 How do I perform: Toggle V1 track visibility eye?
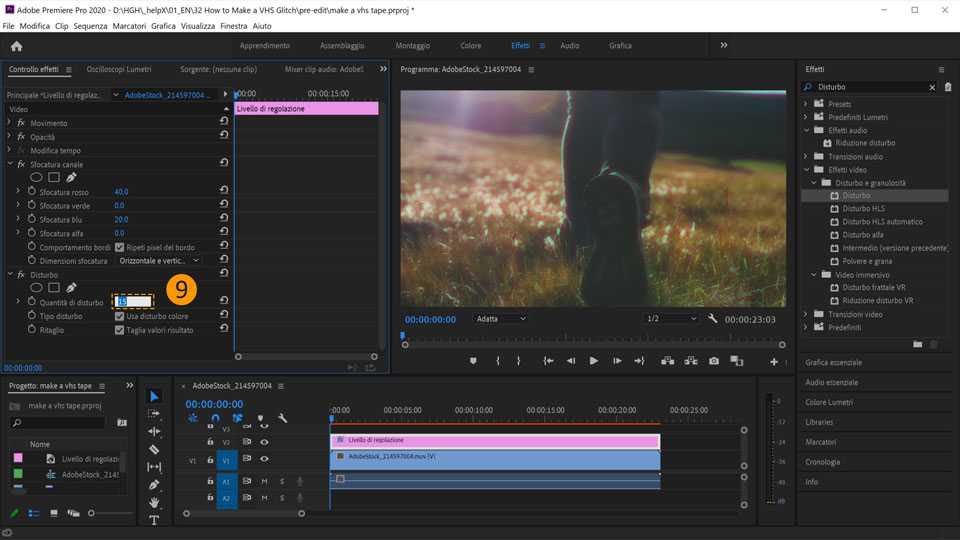coord(264,459)
